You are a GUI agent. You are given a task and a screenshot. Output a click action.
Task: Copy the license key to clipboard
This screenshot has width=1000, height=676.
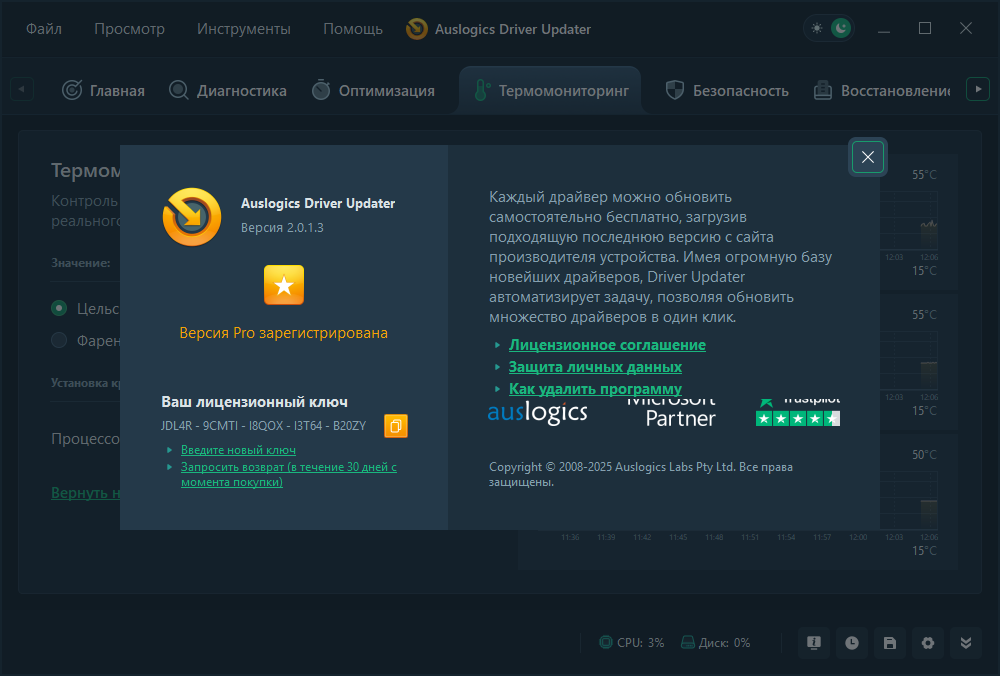(x=395, y=426)
